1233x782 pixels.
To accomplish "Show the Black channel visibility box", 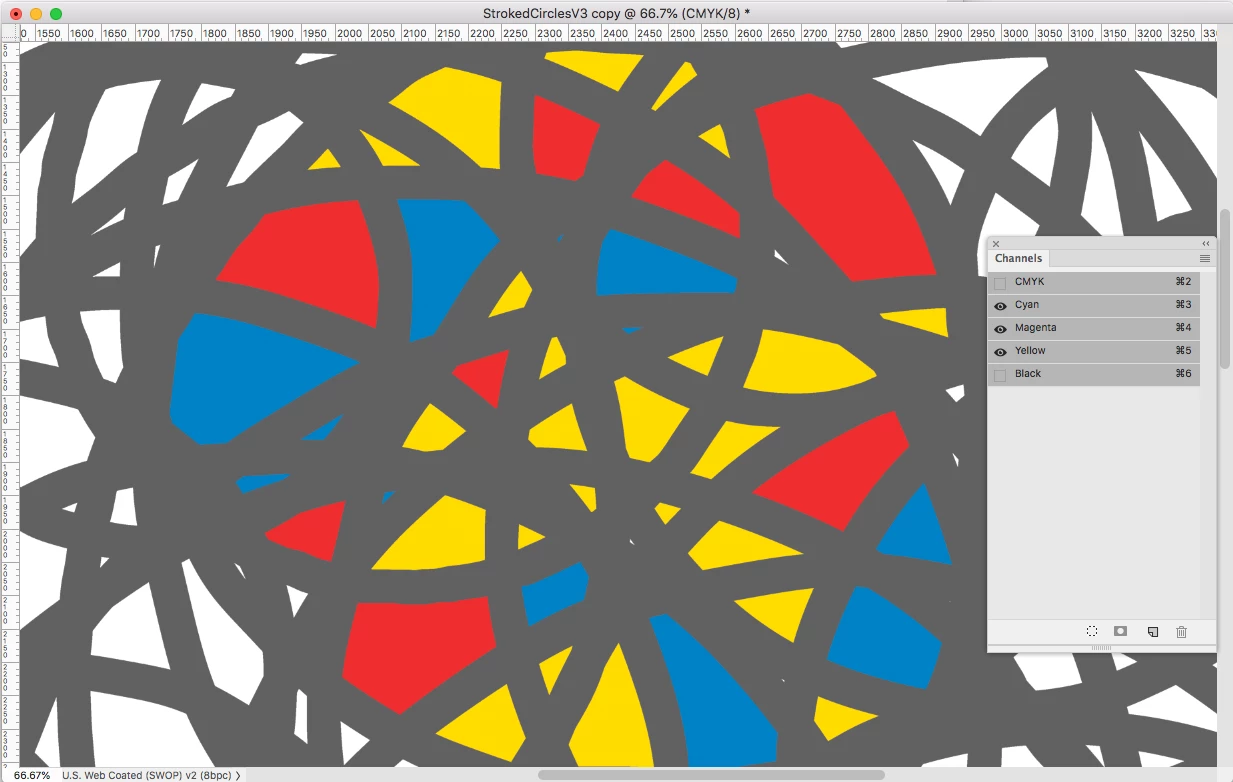I will [1000, 375].
